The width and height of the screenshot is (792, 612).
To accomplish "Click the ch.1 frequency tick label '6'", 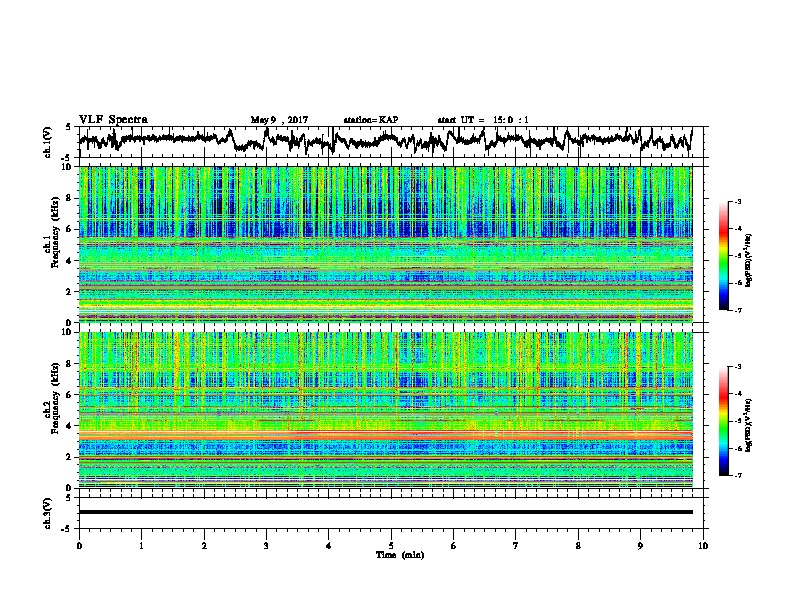I will click(69, 229).
